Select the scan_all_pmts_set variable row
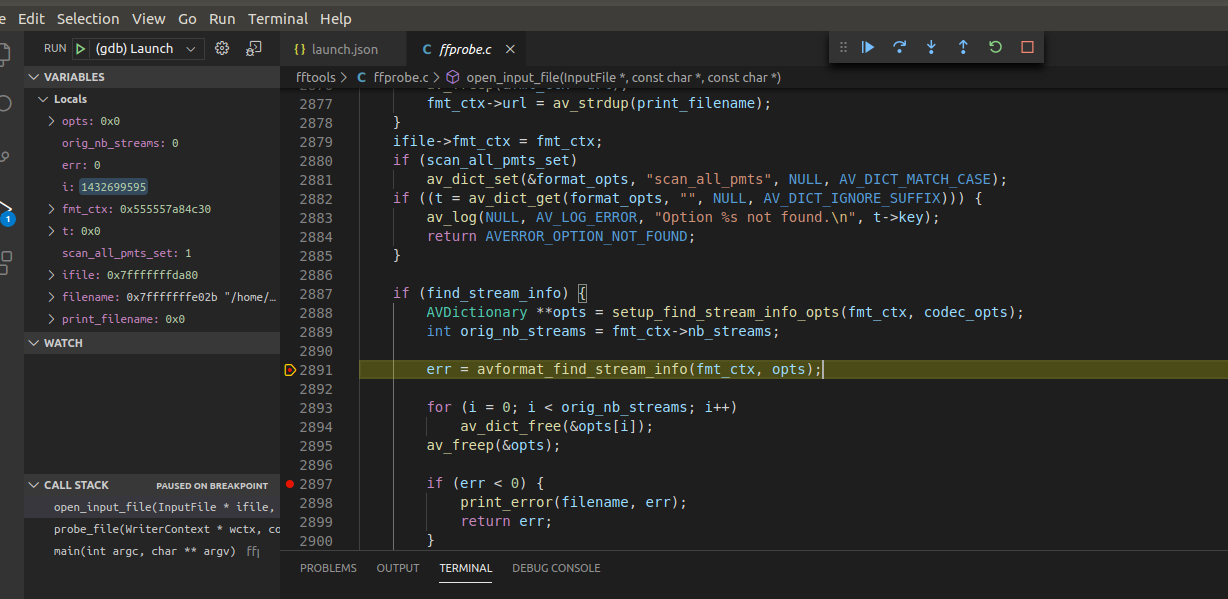Viewport: 1228px width, 599px height. coord(152,253)
